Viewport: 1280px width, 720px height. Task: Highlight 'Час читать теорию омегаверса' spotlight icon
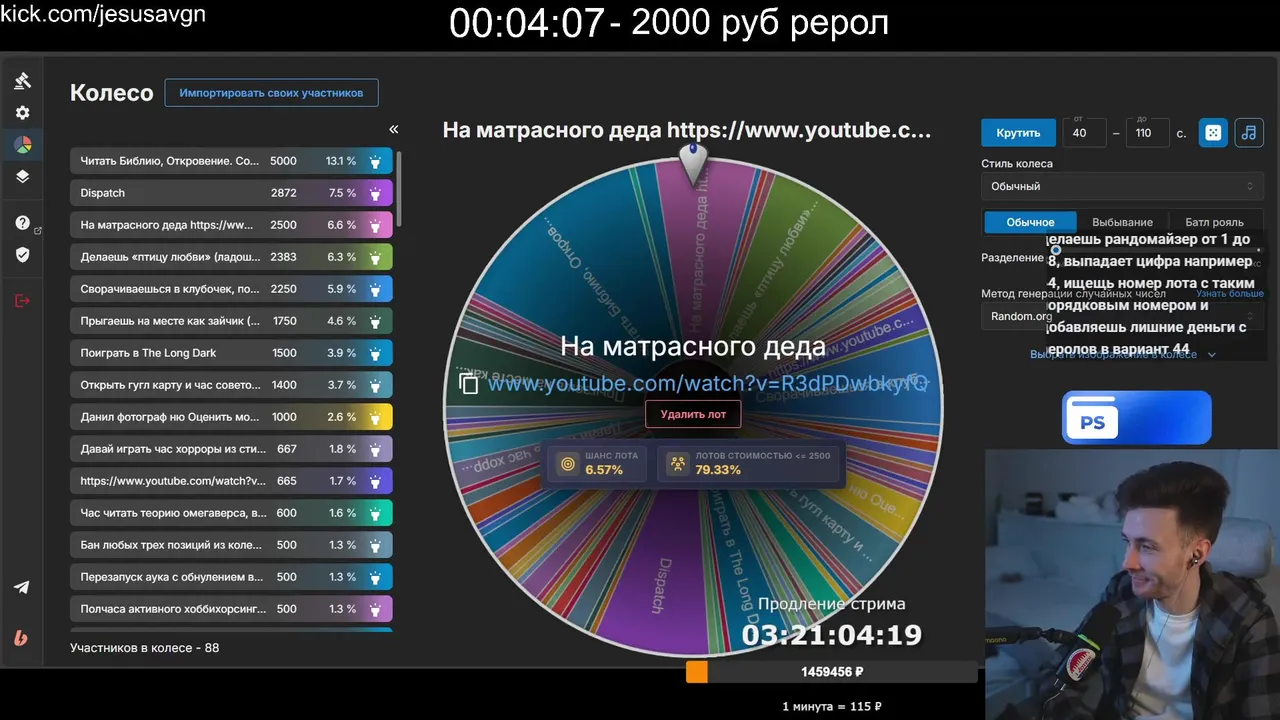pyautogui.click(x=375, y=513)
